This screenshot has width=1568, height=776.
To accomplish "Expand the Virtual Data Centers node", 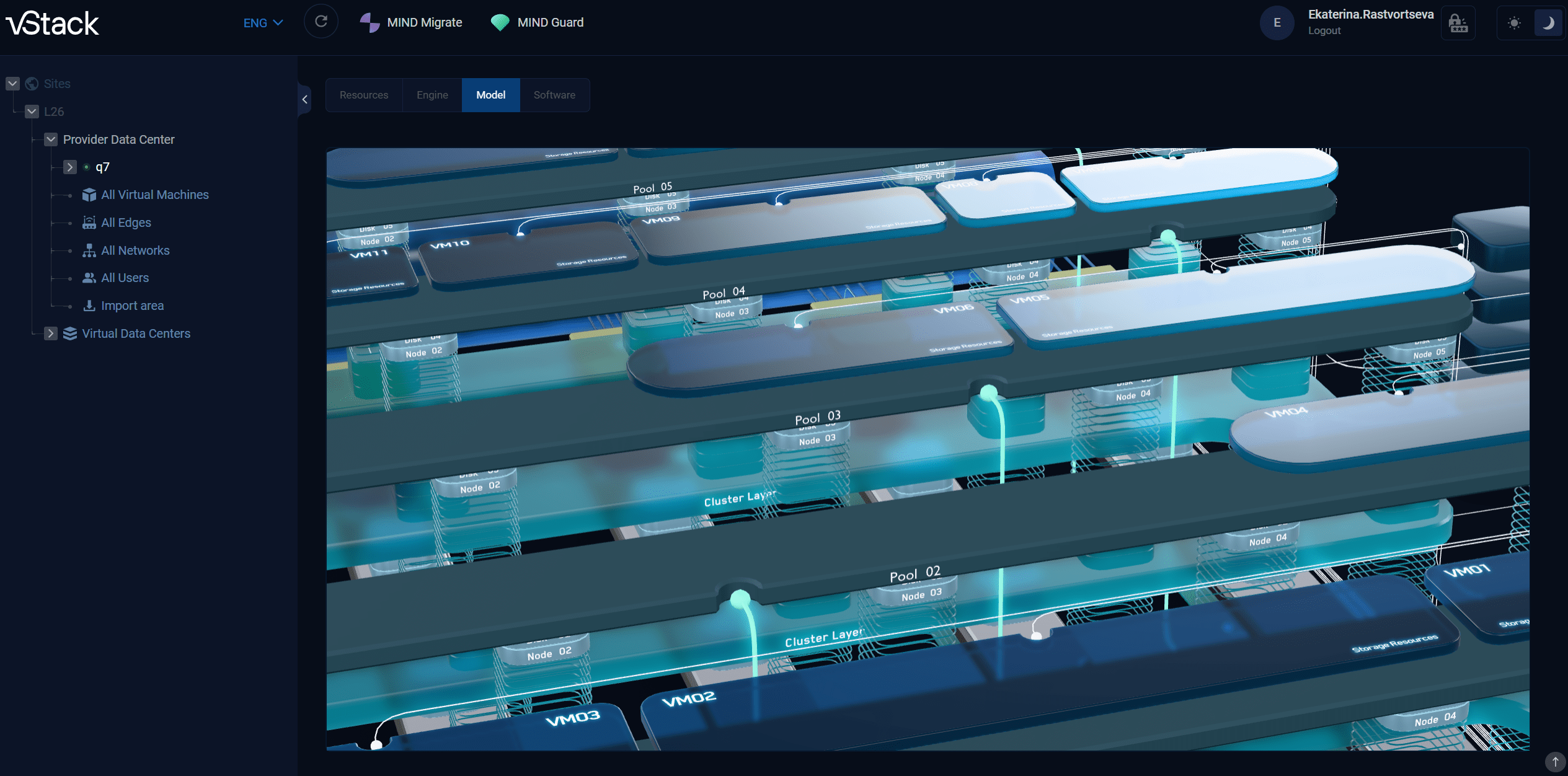I will [x=51, y=333].
